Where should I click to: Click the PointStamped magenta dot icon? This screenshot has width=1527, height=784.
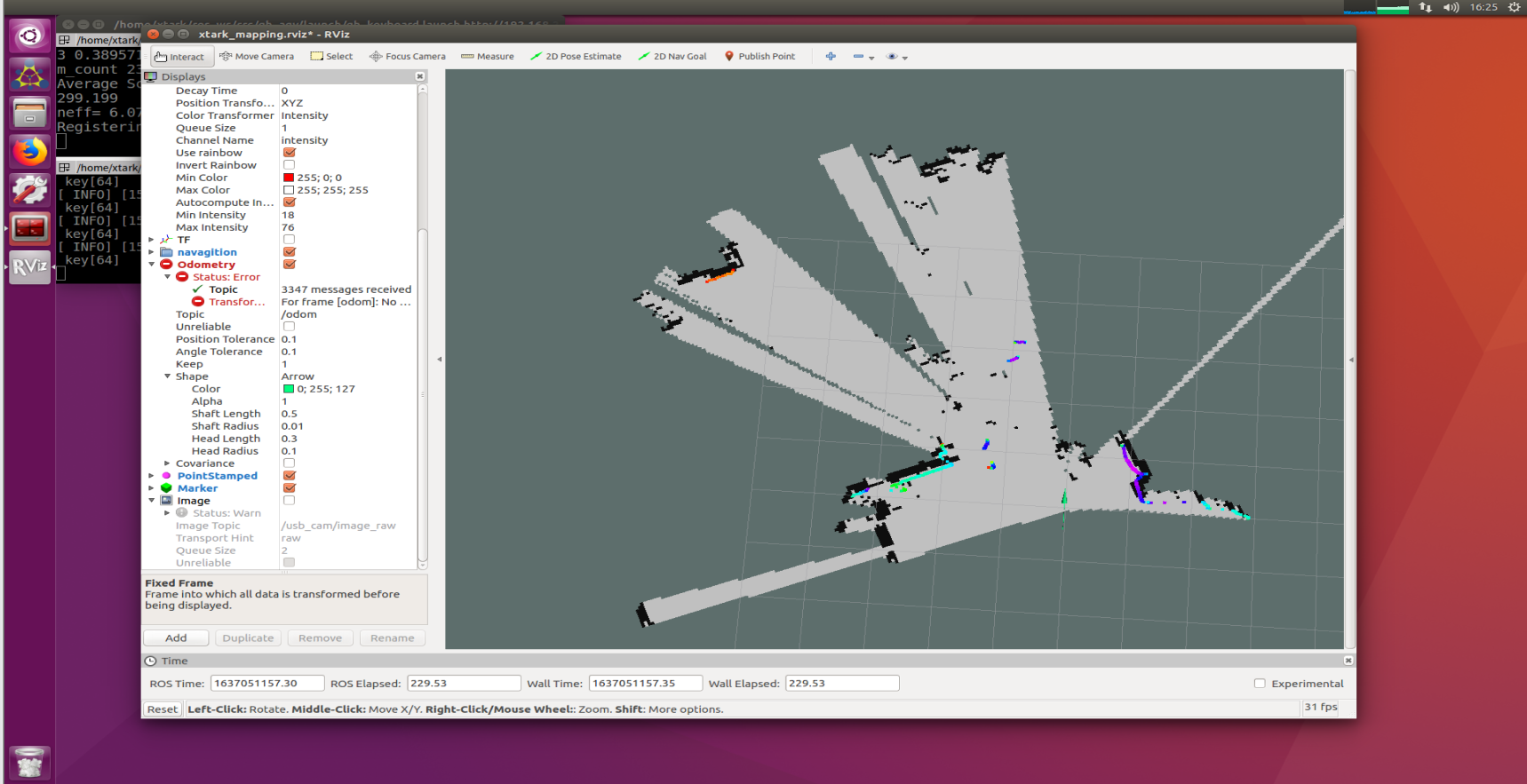[166, 476]
